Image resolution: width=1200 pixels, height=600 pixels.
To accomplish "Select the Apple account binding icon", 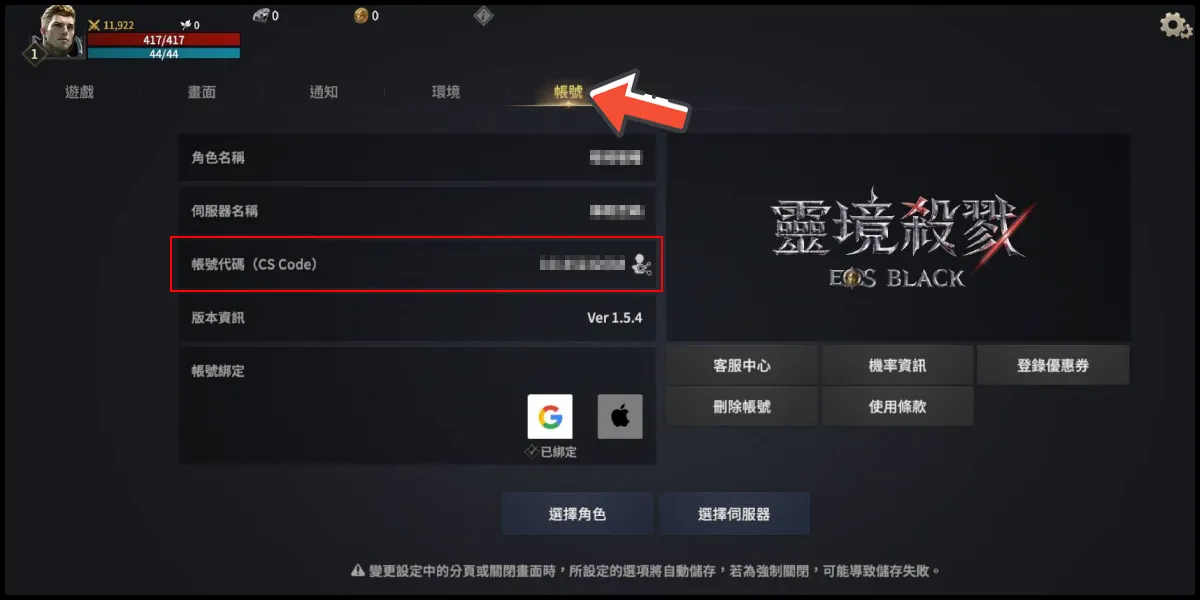I will click(x=620, y=416).
